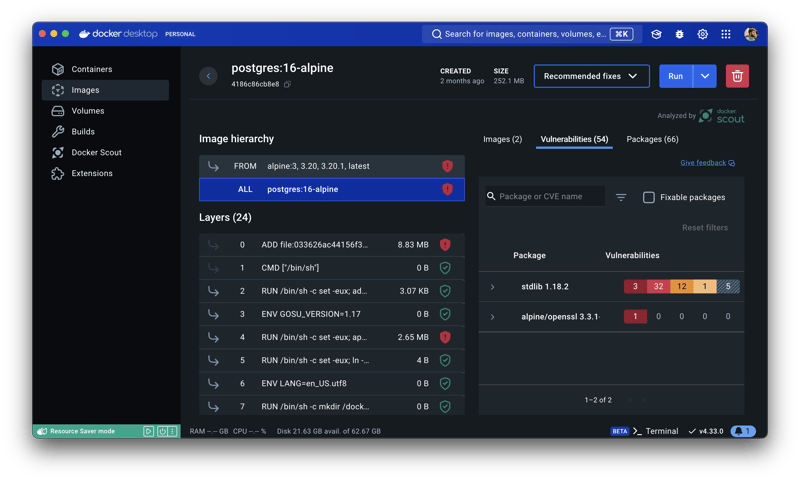This screenshot has width=800, height=481.
Task: Click the green shield on layer 6
Action: (x=445, y=384)
